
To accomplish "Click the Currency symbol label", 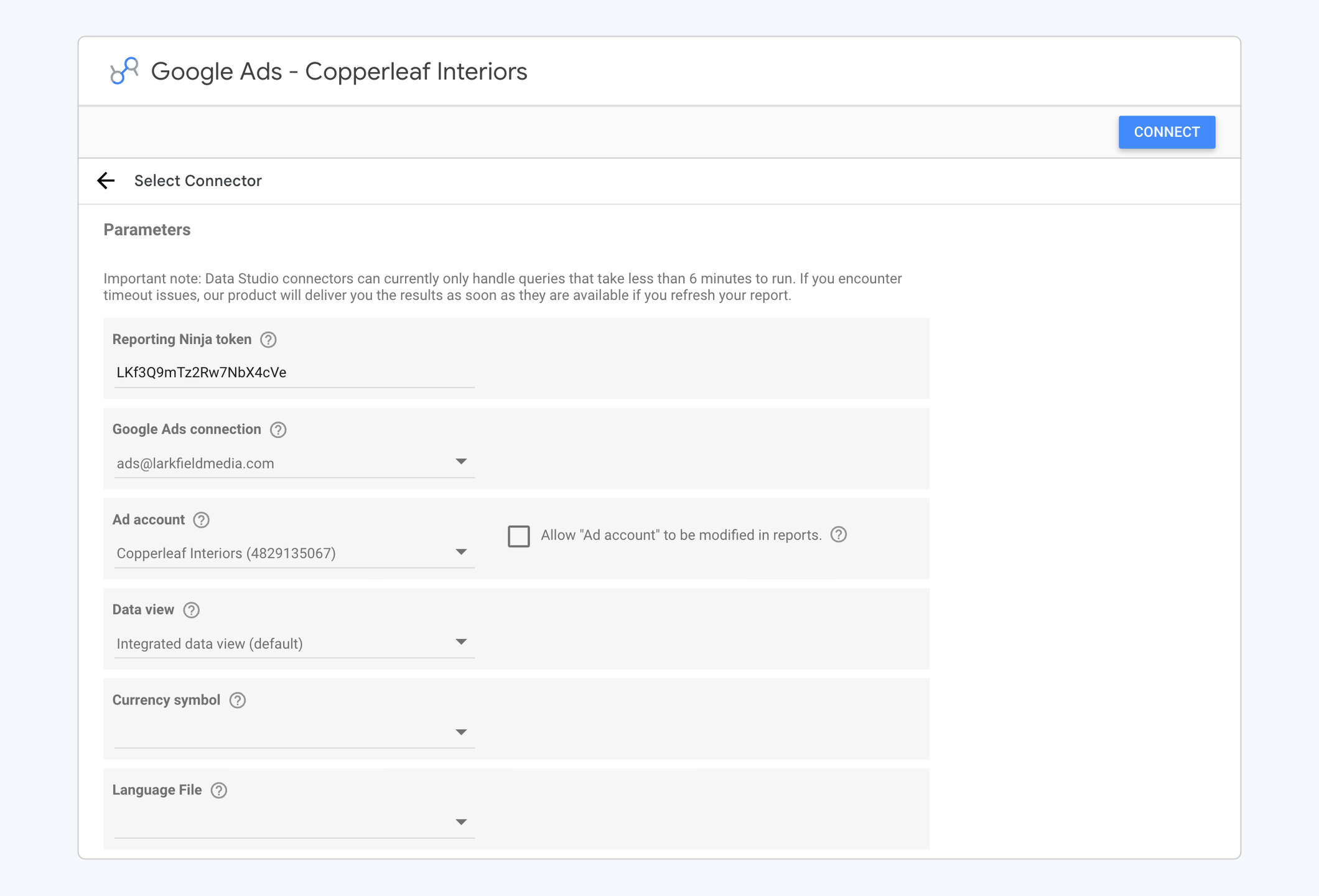I will pyautogui.click(x=166, y=700).
